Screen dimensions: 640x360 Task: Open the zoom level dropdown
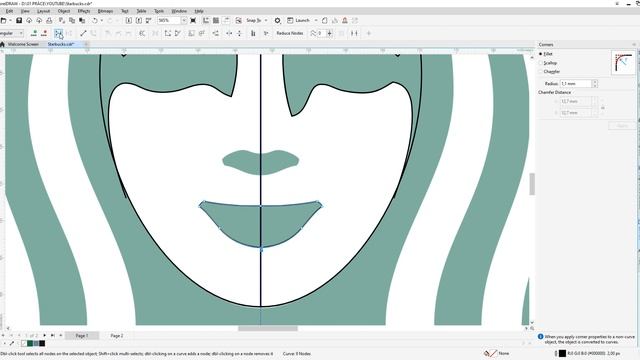point(184,20)
